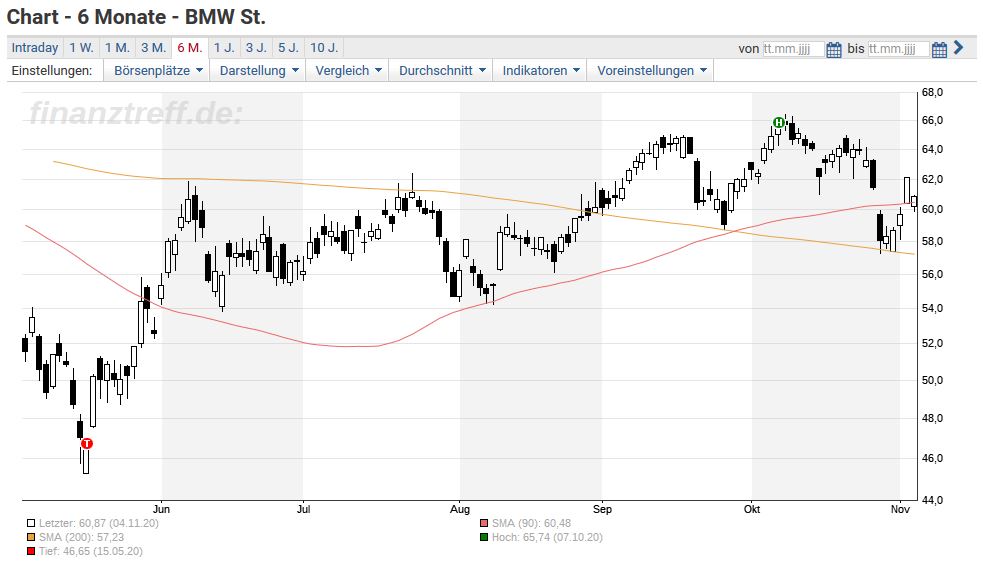The width and height of the screenshot is (983, 564).
Task: Open the Indikatoren dropdown menu
Action: click(540, 71)
